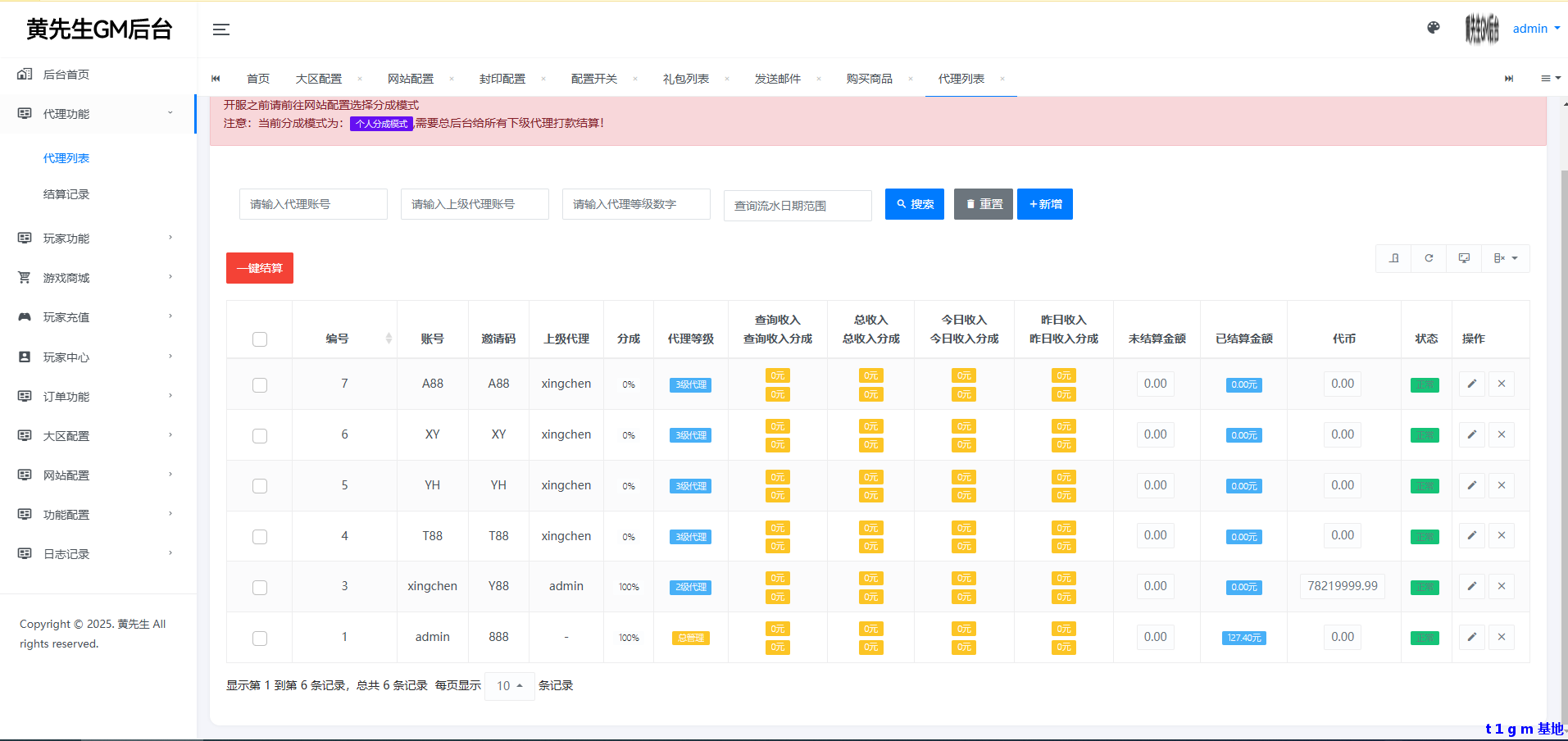Expand the column visibility dropdown arrow
Viewport: 1568px width, 741px height.
click(x=1516, y=258)
